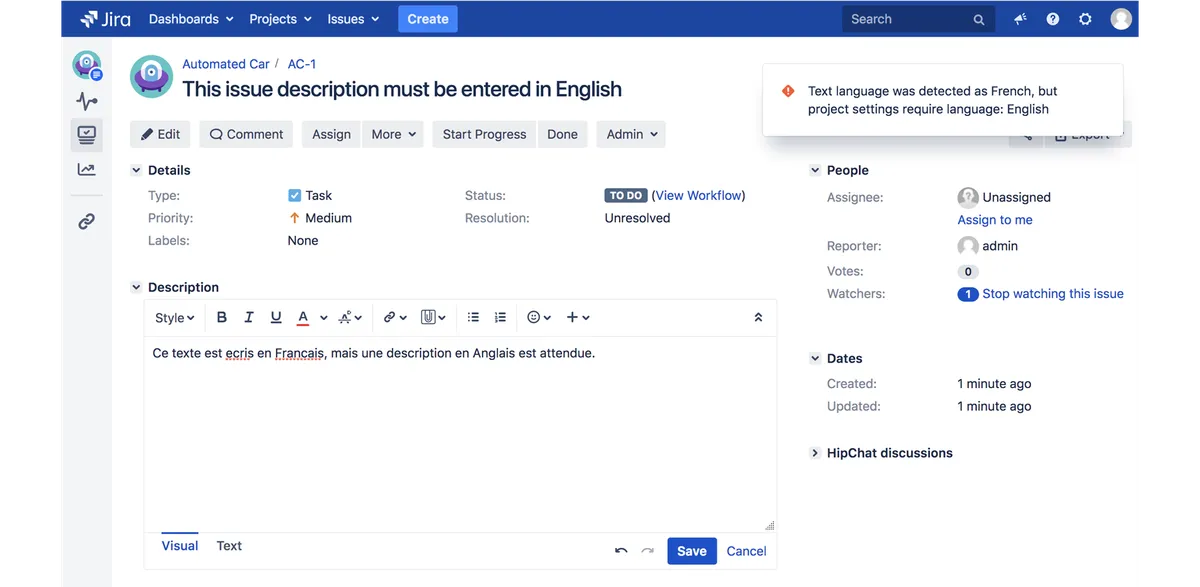Insert a bulleted list
1200x587 pixels.
474,317
